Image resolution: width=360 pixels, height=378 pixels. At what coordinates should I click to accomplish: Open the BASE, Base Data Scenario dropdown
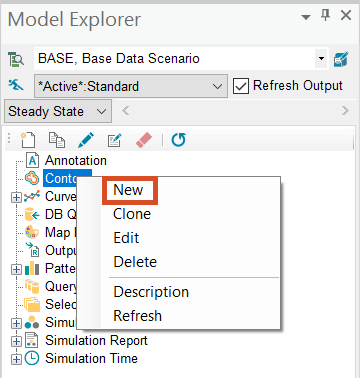click(x=321, y=59)
